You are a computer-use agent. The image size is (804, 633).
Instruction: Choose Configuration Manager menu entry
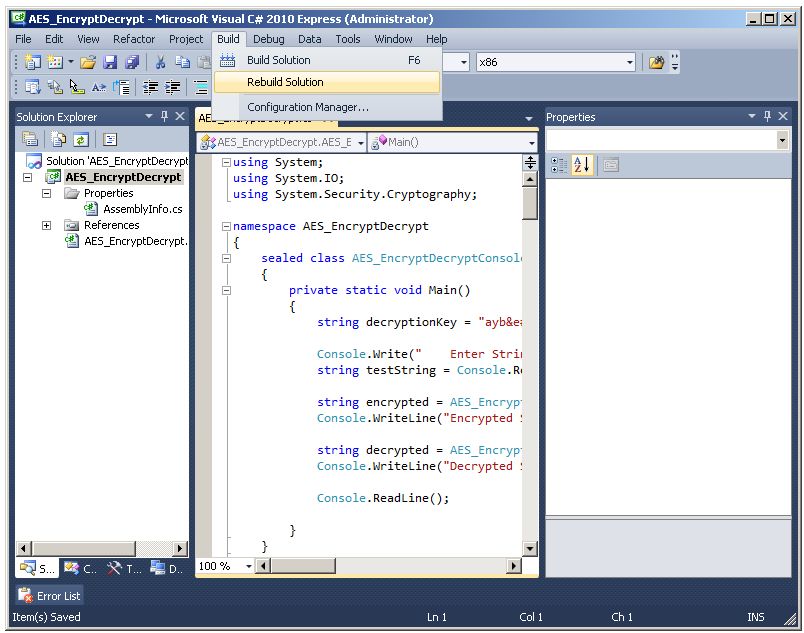point(308,107)
